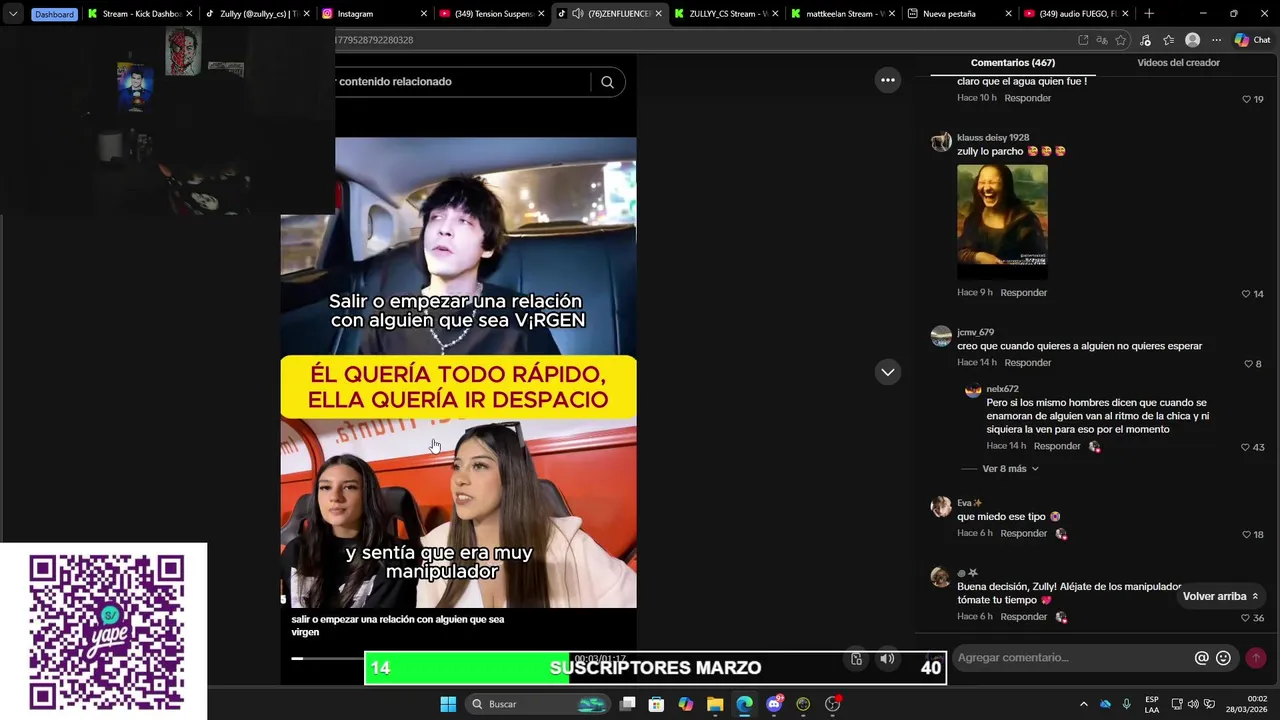Click the Windows taskbar Buscar search box
Viewport: 1280px width, 720px height.
(x=539, y=704)
